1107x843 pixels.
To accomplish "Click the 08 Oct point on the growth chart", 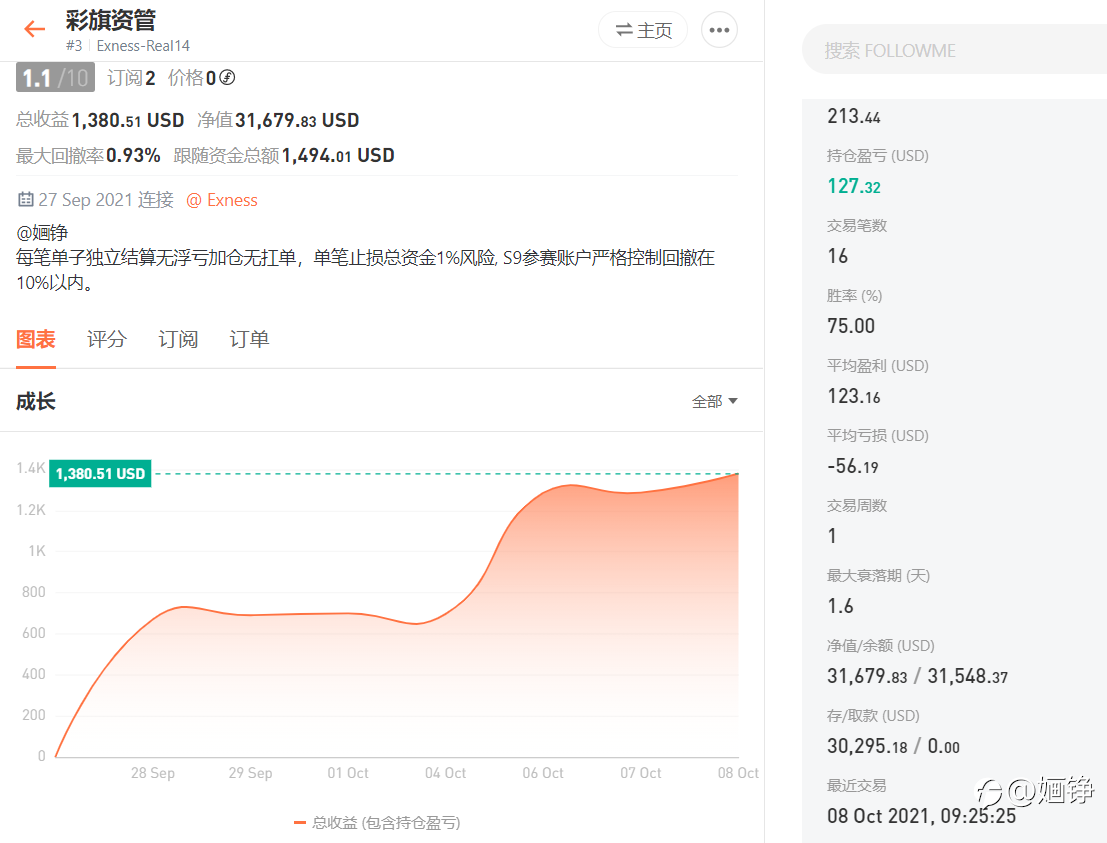I will 738,474.
